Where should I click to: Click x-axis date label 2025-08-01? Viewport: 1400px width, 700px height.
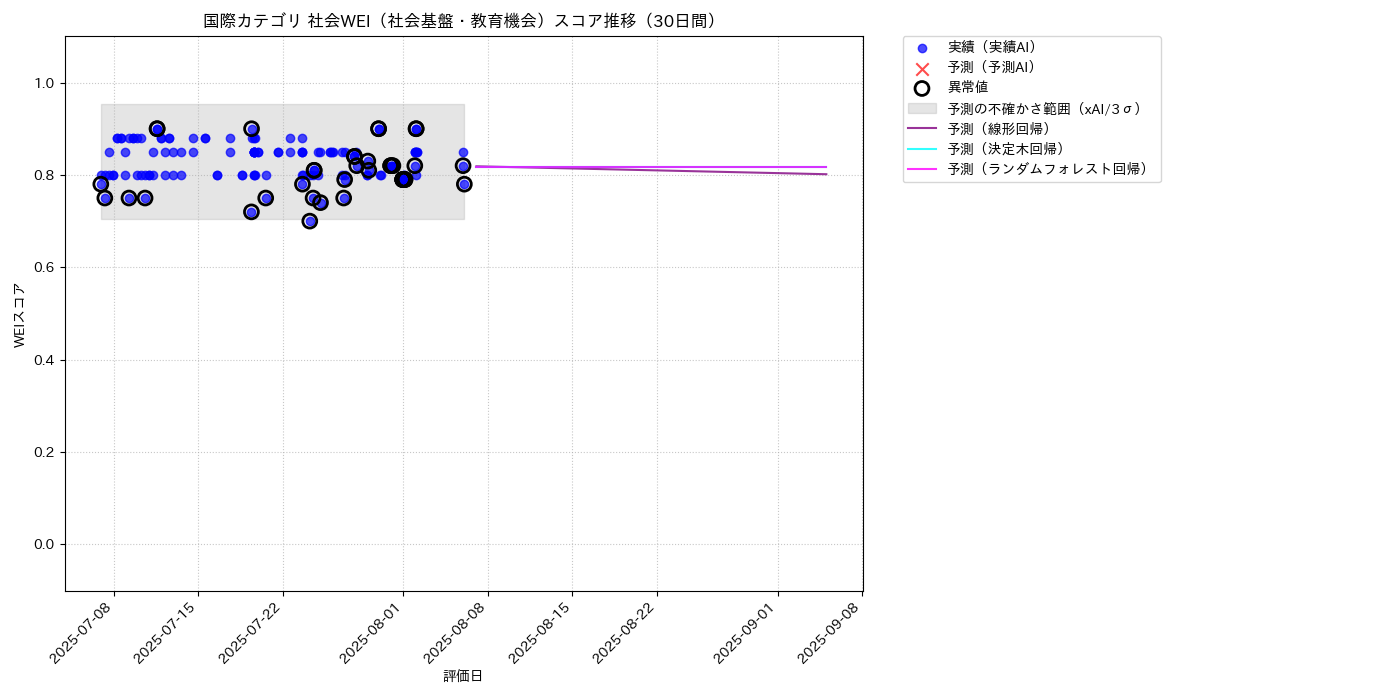pyautogui.click(x=373, y=632)
